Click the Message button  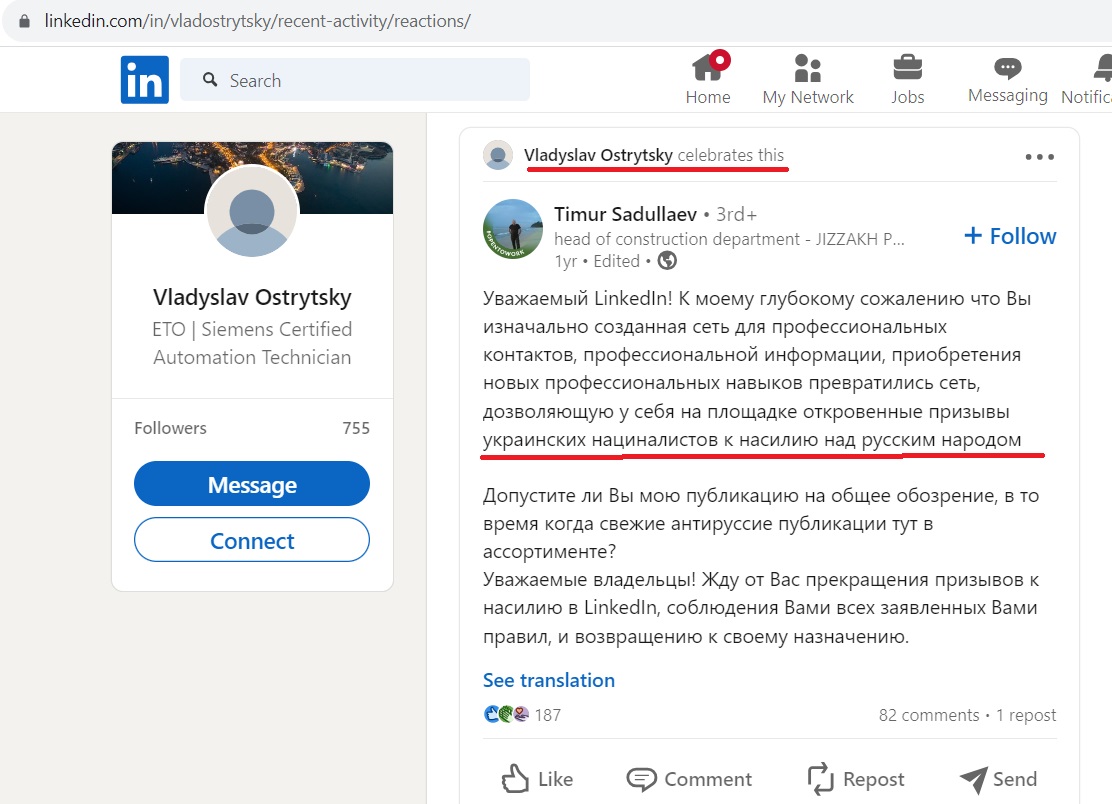tap(252, 484)
